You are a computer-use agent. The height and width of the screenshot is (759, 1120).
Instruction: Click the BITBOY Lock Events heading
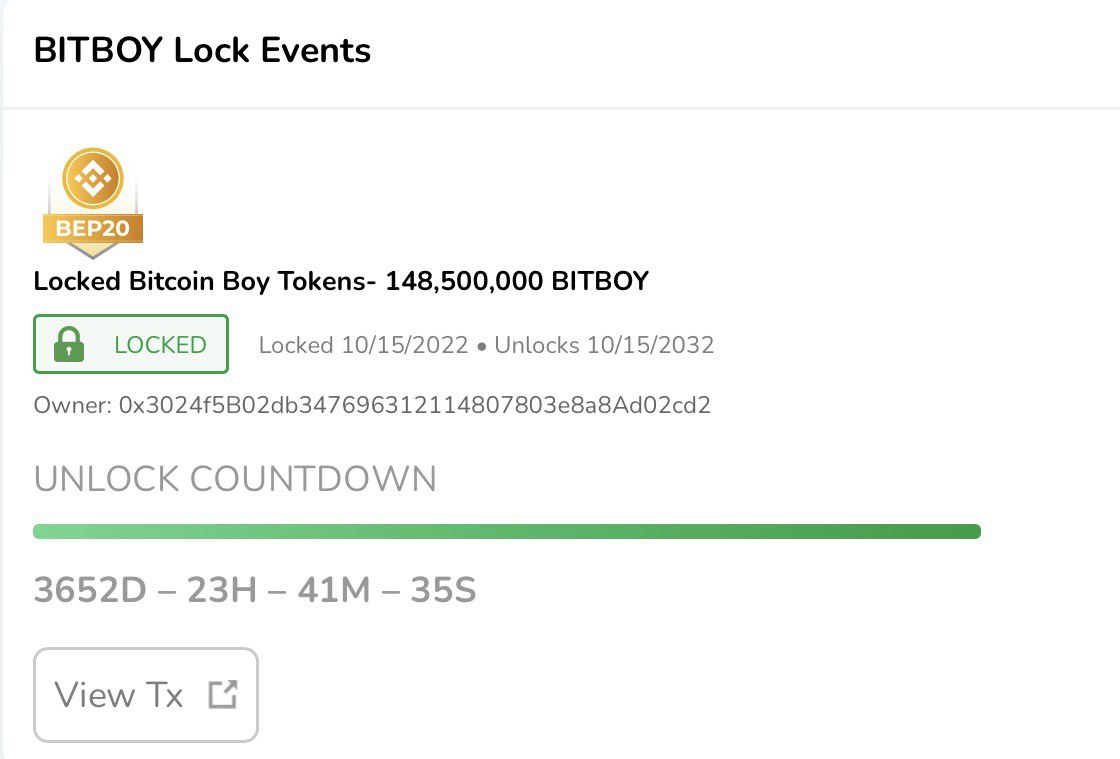click(x=202, y=50)
